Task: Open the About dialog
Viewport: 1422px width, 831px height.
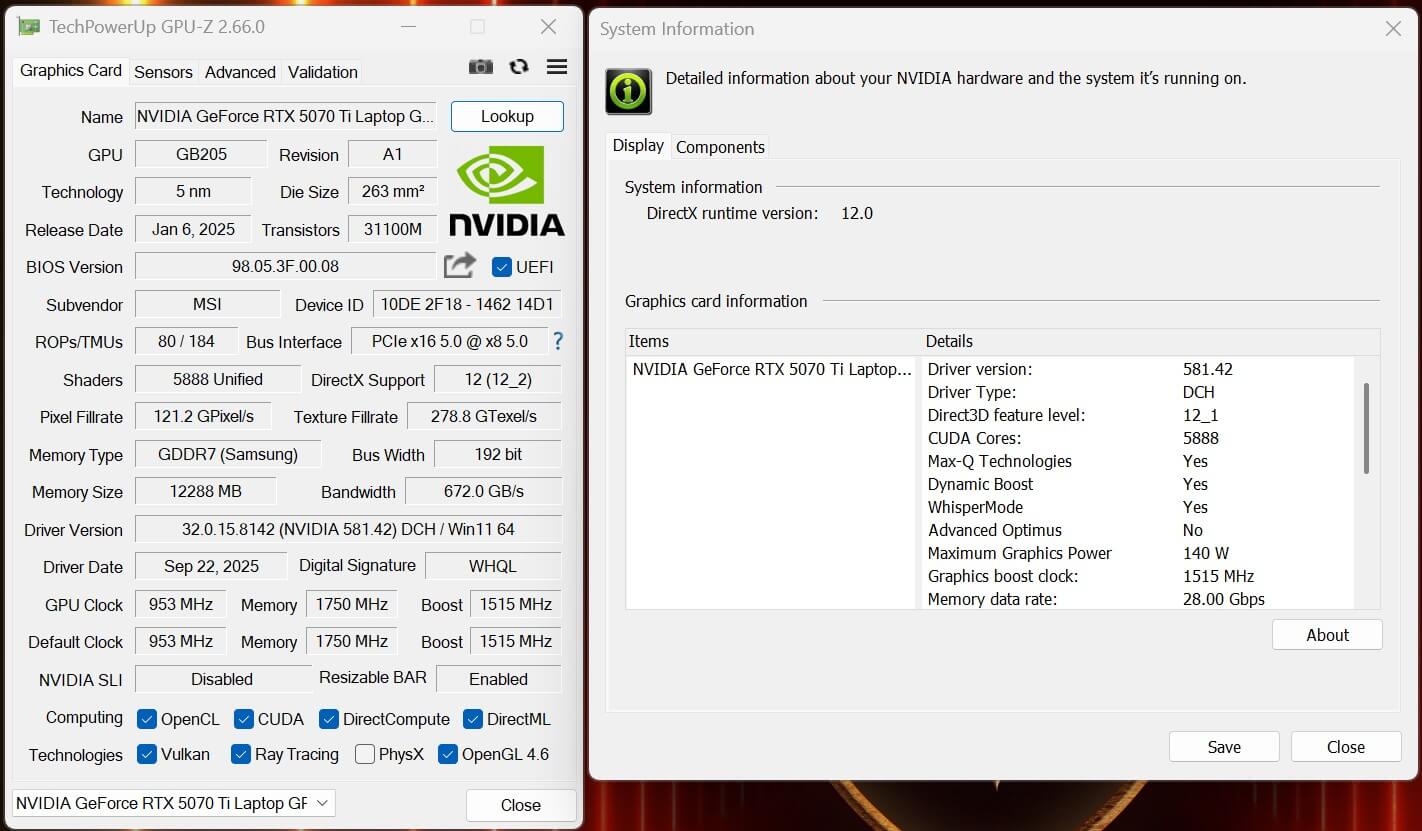Action: [1326, 634]
